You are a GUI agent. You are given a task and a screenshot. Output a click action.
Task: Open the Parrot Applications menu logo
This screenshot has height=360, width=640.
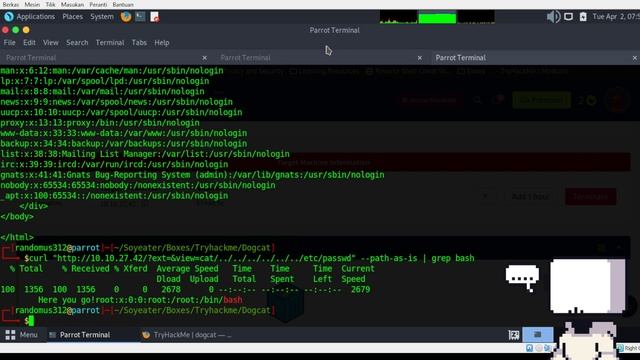(x=9, y=17)
